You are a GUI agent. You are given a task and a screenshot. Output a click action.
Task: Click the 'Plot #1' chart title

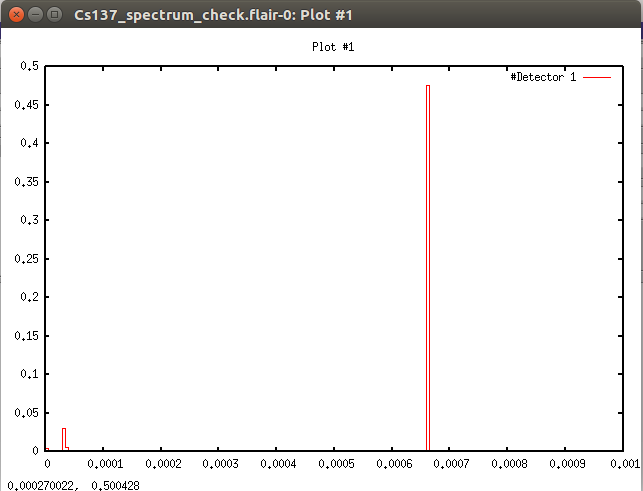[x=333, y=47]
